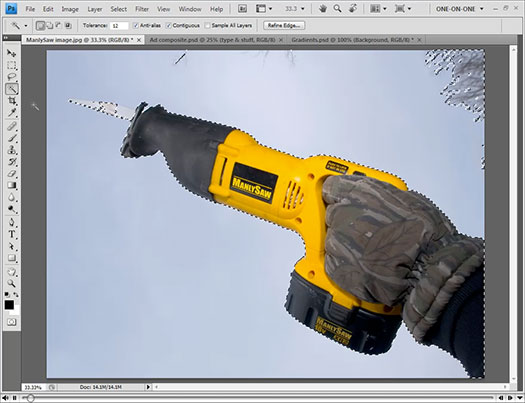Image resolution: width=525 pixels, height=403 pixels.
Task: Click the Hand tool in application bar
Action: 322,9
